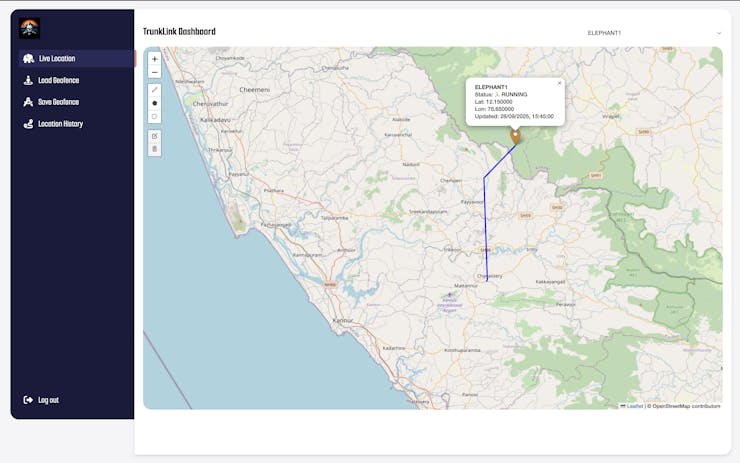Select Save Geofence in sidebar
This screenshot has height=463, width=740.
[58, 102]
